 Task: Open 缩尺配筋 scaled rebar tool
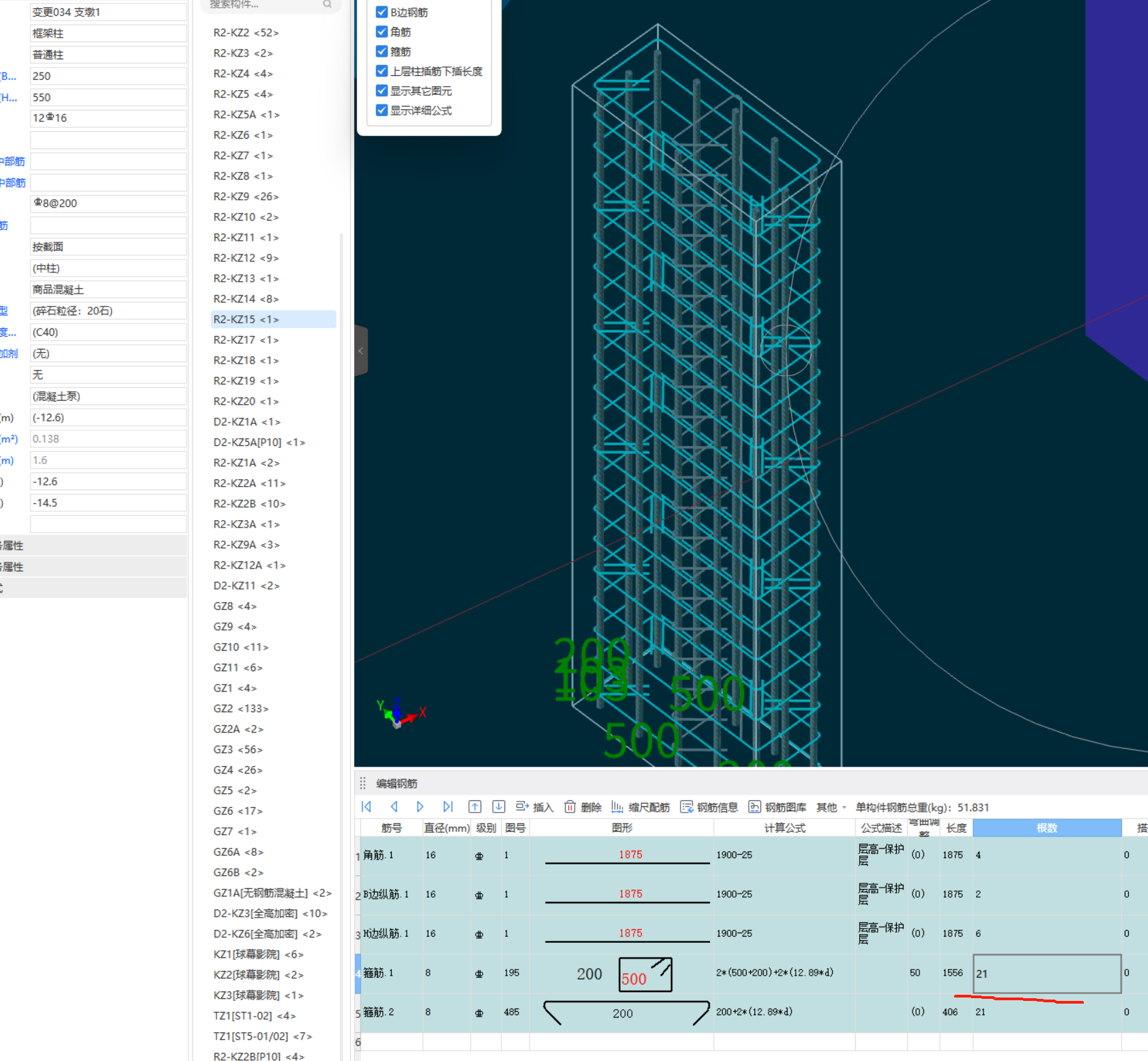point(640,807)
